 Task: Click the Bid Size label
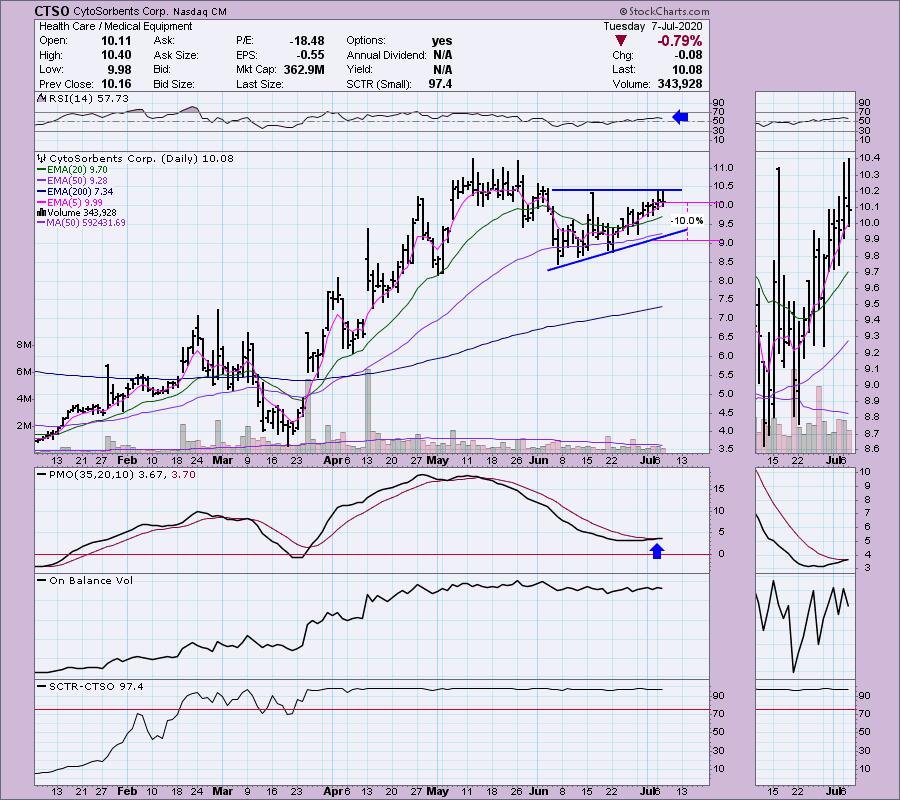(x=176, y=84)
